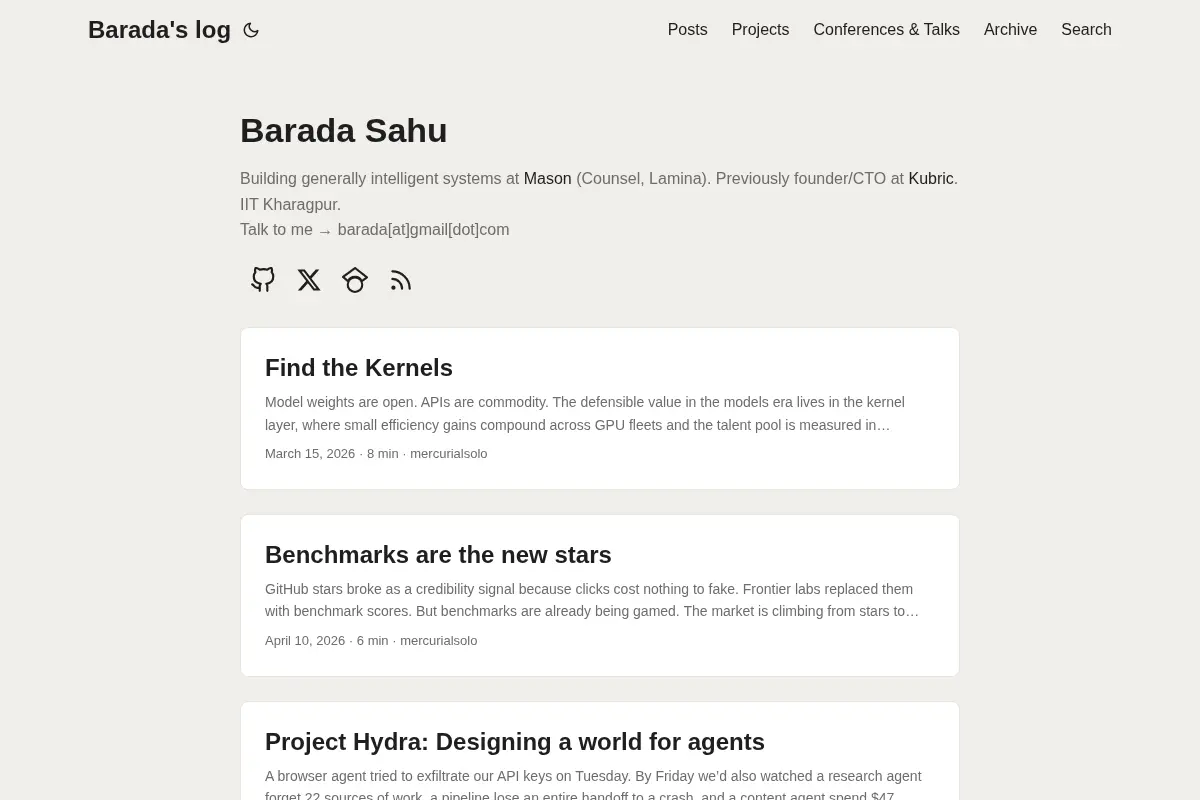Open the Projects page
The image size is (1200, 800).
click(760, 30)
